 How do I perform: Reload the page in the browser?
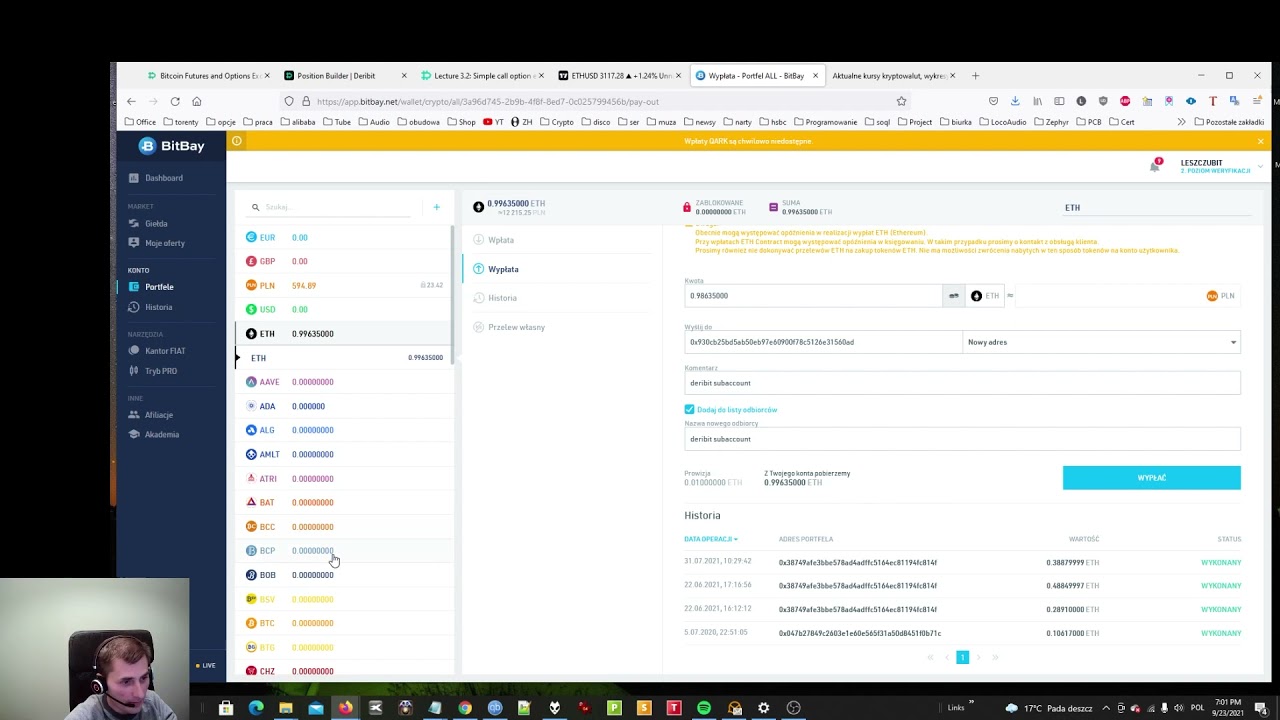(x=175, y=101)
